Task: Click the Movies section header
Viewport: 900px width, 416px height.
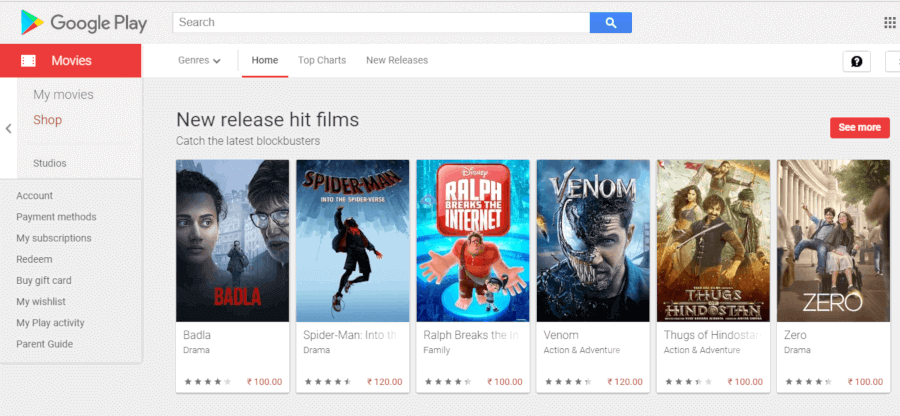Action: click(x=71, y=61)
